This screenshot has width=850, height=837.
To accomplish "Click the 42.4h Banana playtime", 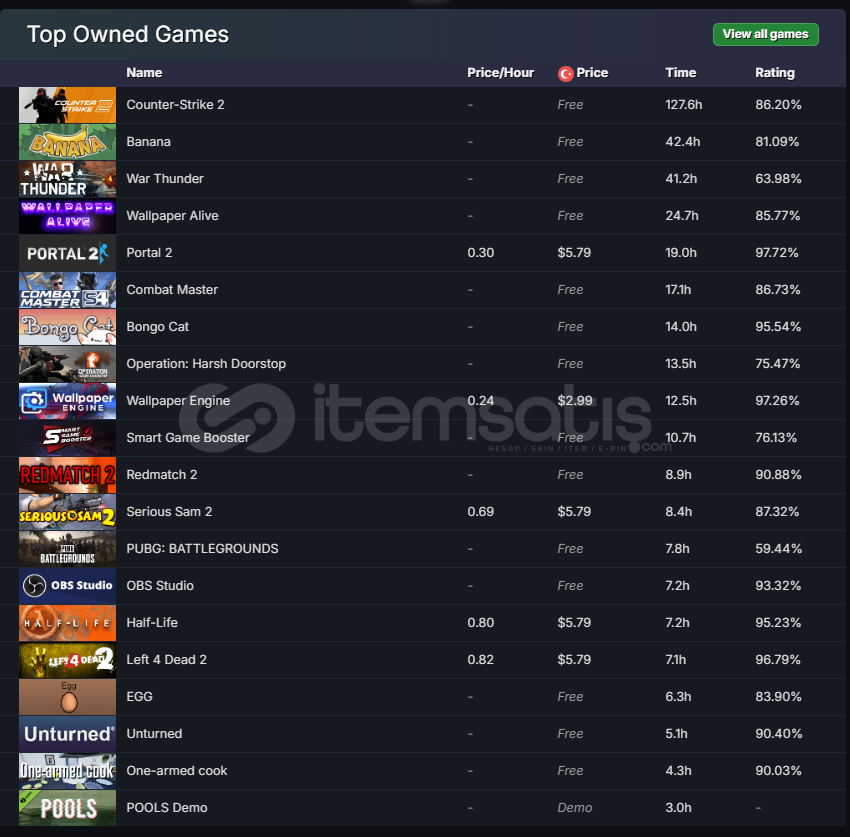I will 682,141.
